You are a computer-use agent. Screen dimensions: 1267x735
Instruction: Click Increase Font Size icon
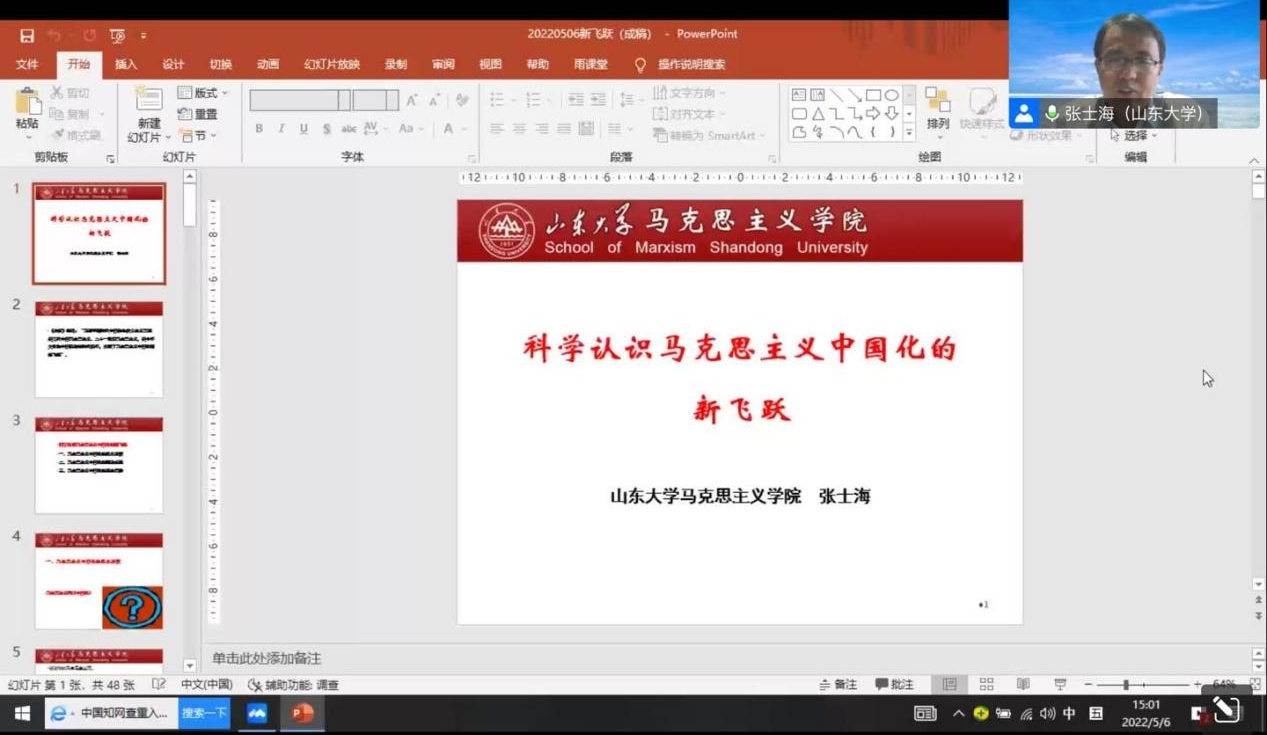412,100
